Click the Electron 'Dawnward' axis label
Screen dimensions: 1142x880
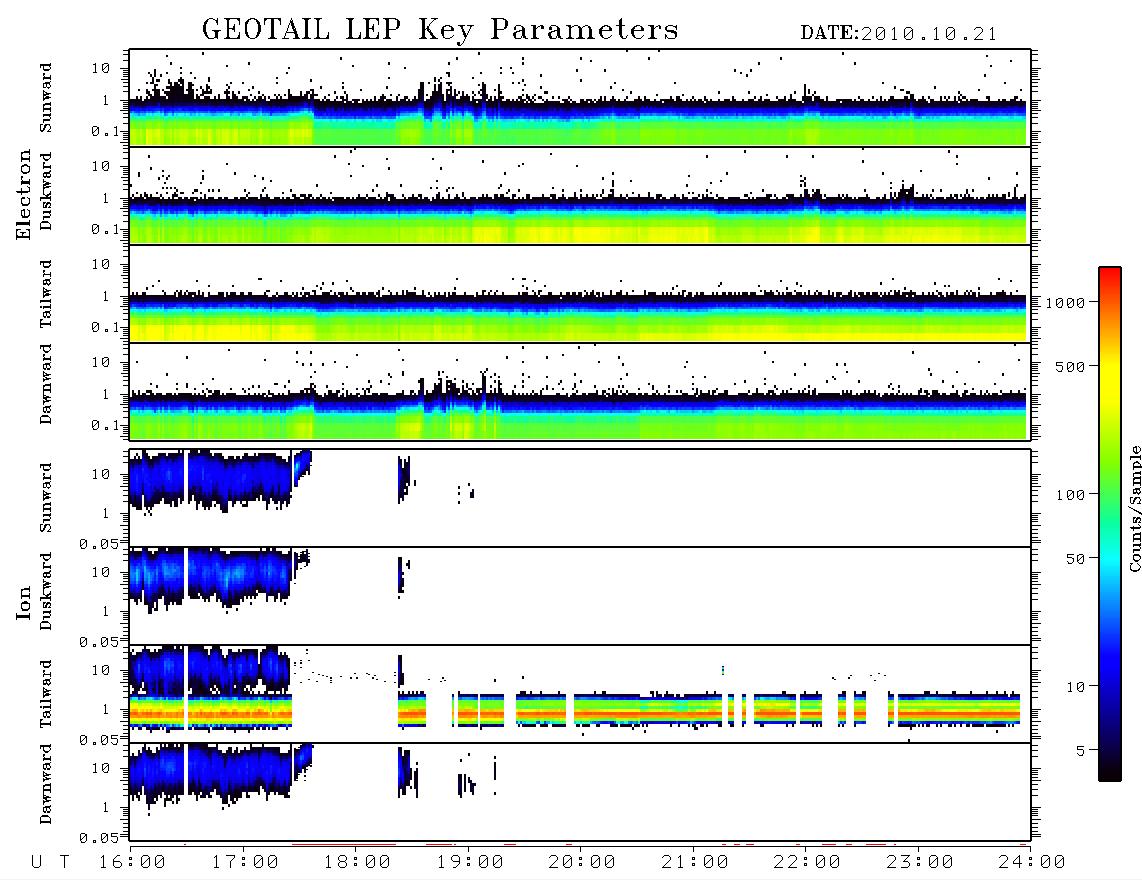(46, 385)
